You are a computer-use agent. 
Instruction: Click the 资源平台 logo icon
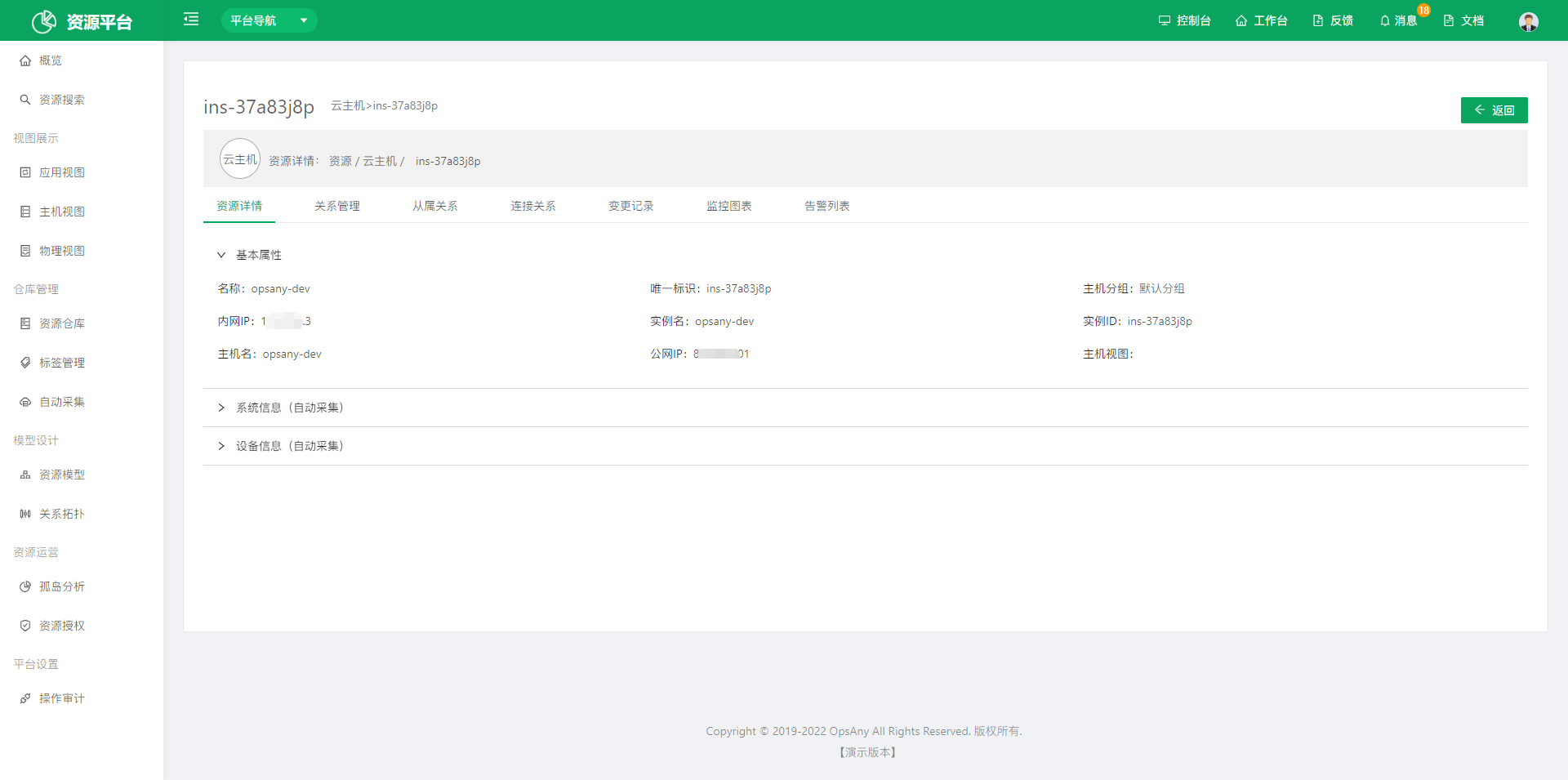tap(44, 21)
